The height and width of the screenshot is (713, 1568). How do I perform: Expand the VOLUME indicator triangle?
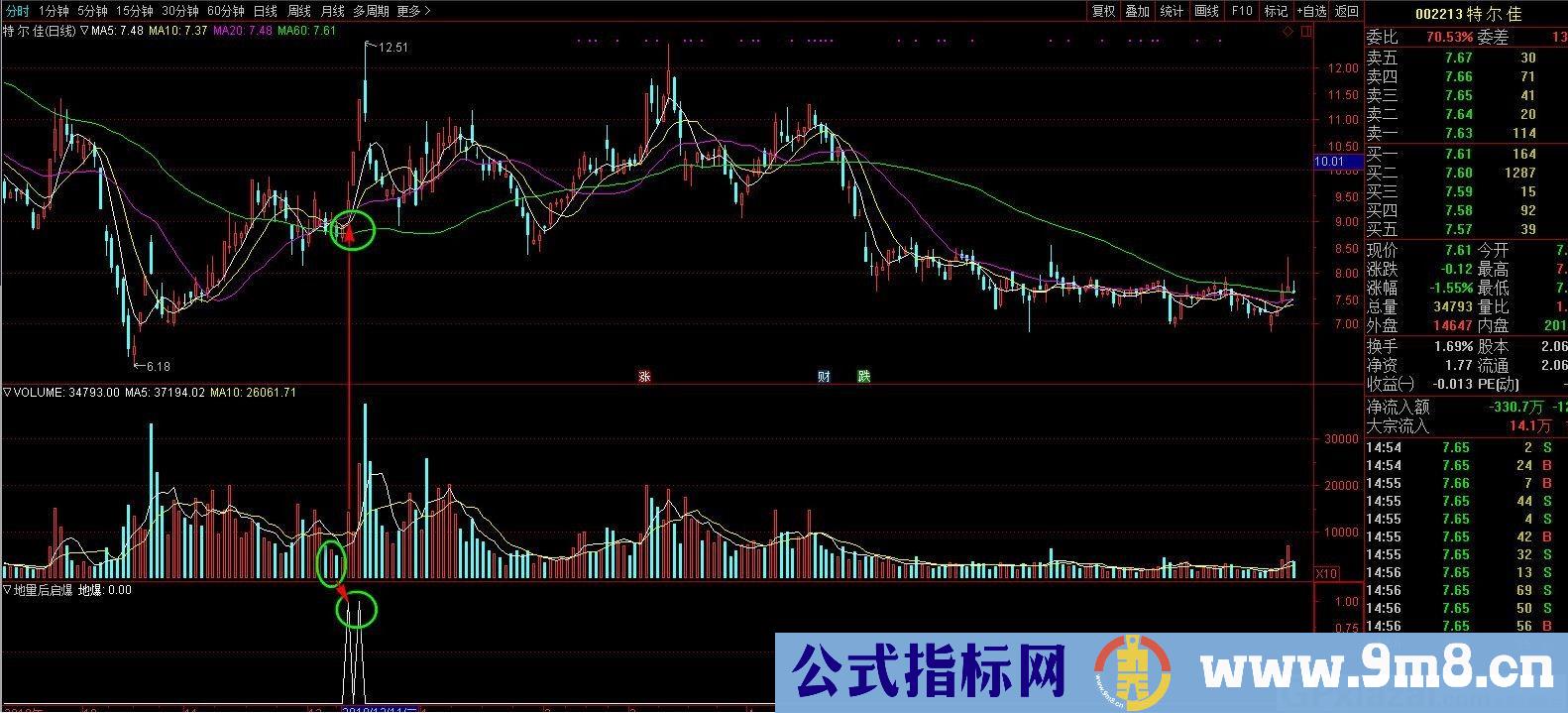(x=8, y=393)
